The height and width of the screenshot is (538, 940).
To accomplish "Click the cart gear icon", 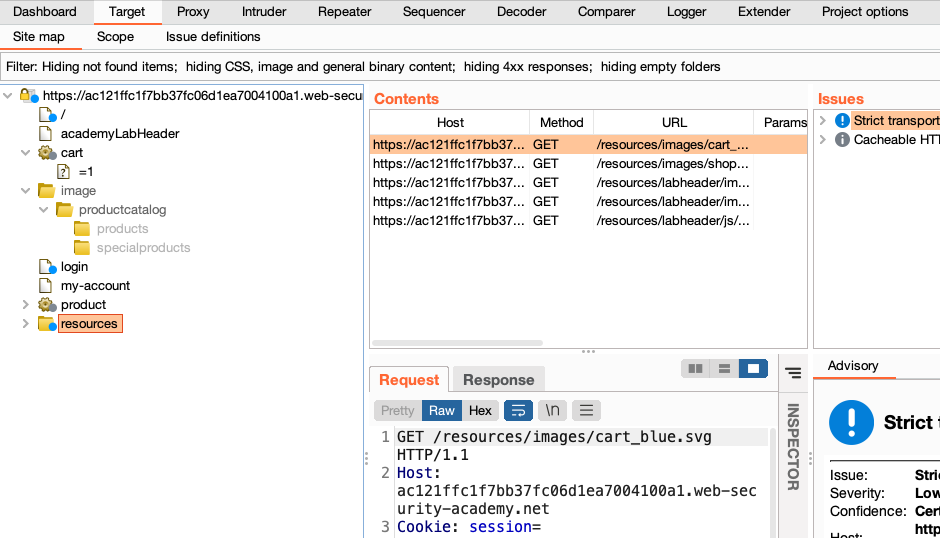I will [47, 152].
